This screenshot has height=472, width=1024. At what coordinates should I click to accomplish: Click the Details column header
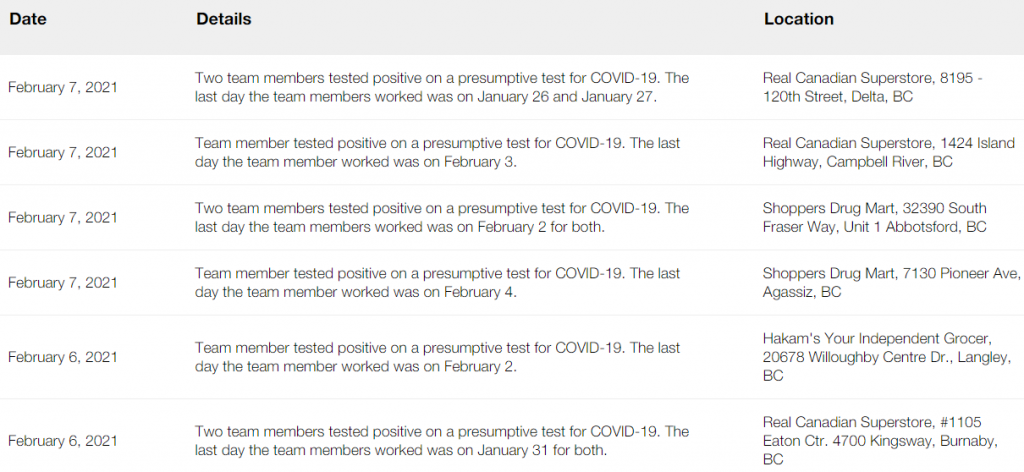click(223, 20)
